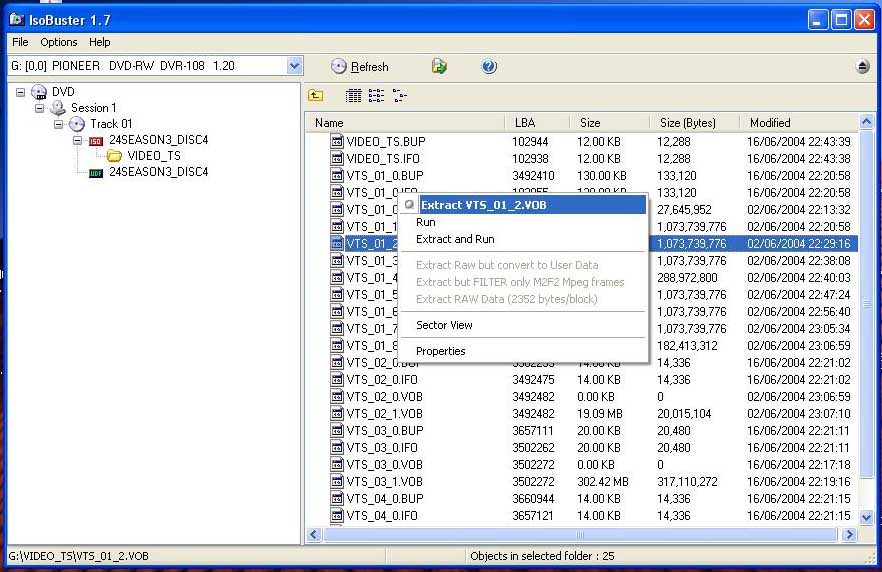Click horizontal scrollbar left arrow
The image size is (882, 572).
[314, 534]
